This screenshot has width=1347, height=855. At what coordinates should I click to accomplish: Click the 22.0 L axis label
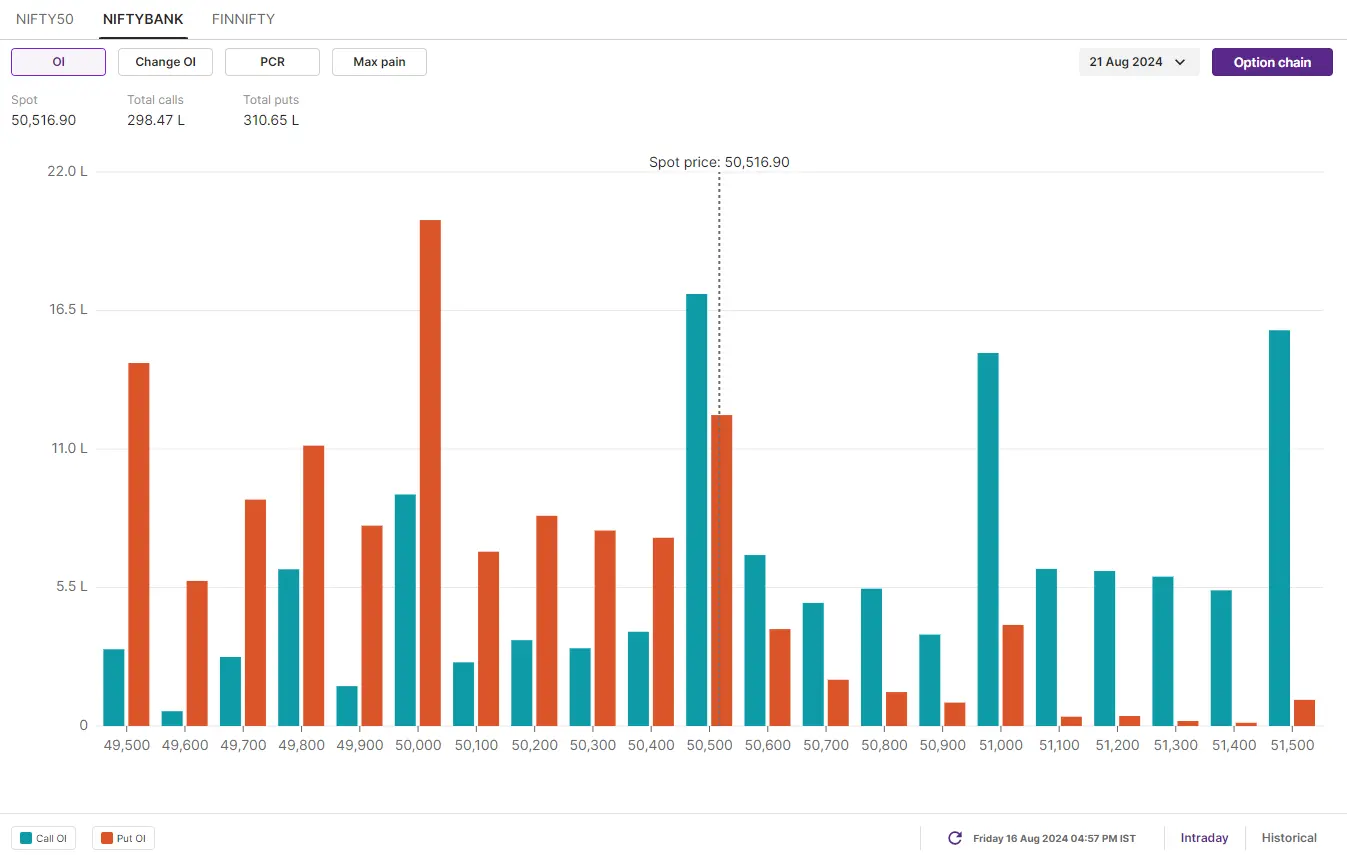tap(68, 171)
